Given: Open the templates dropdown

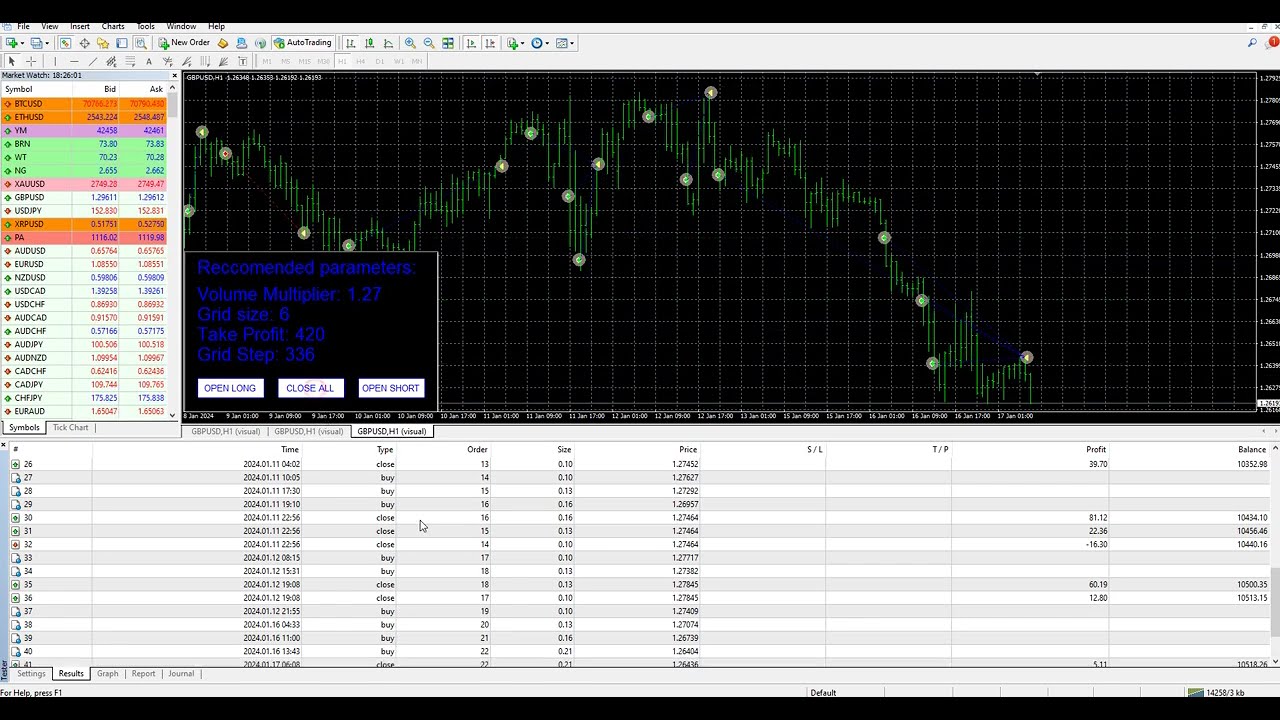Looking at the screenshot, I should [x=565, y=43].
